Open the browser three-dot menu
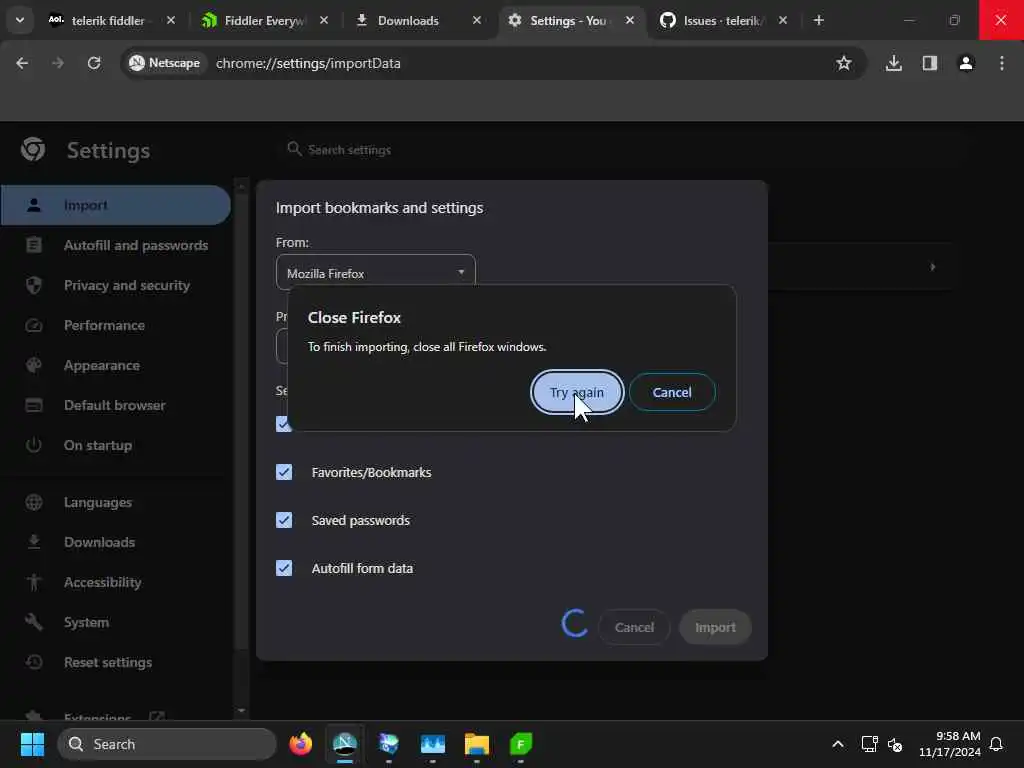 pos(1002,63)
